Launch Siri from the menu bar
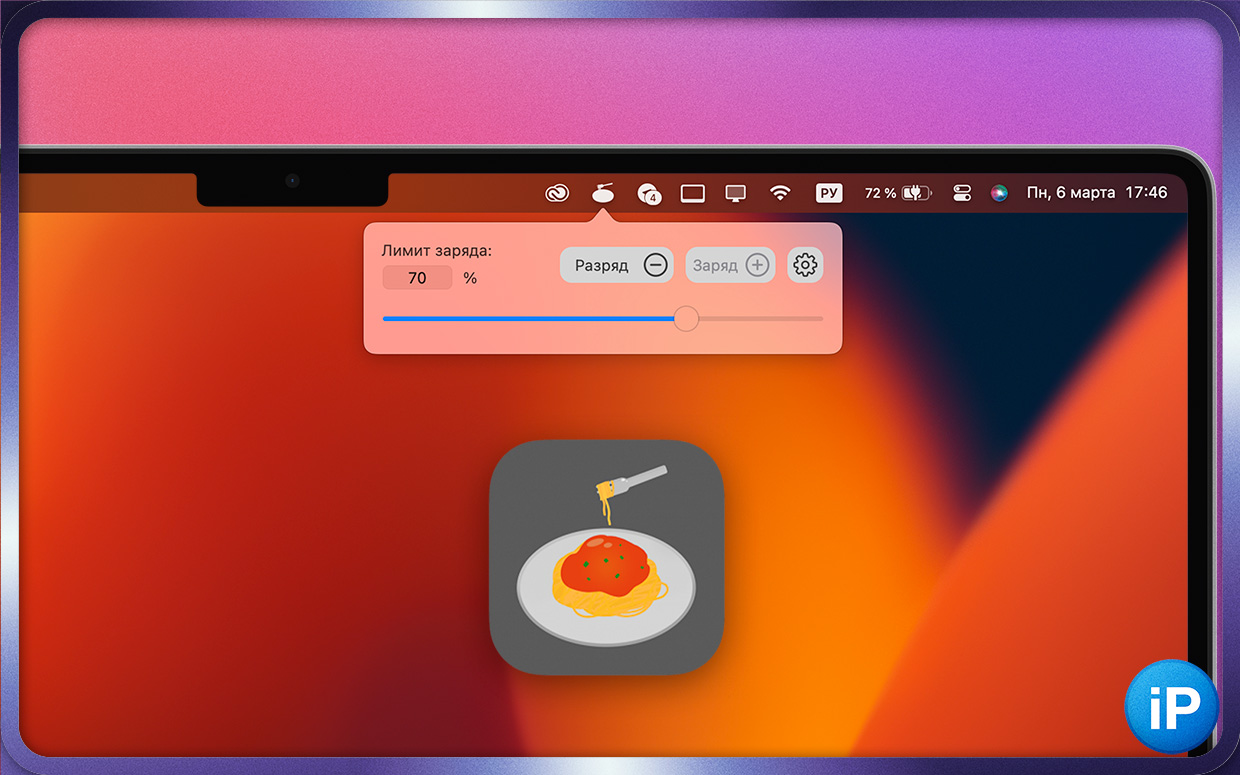This screenshot has height=775, width=1240. [x=999, y=193]
